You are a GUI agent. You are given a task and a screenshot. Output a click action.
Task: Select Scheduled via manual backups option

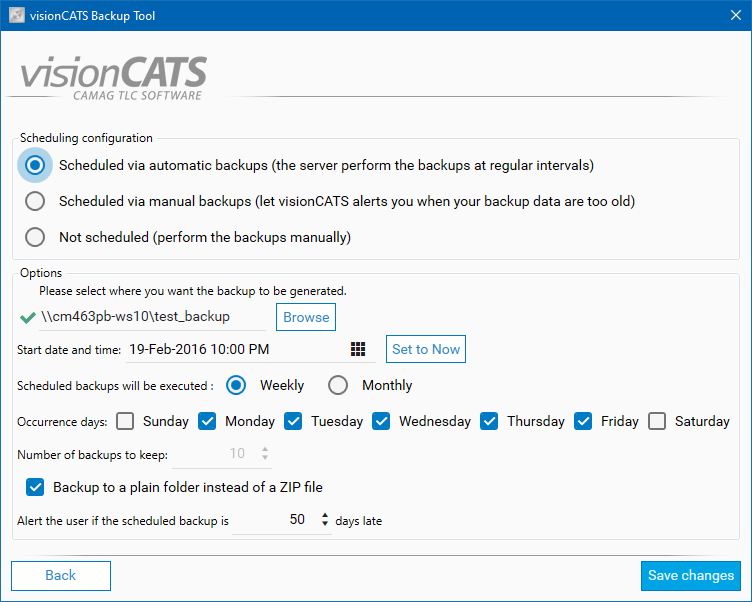tap(36, 201)
